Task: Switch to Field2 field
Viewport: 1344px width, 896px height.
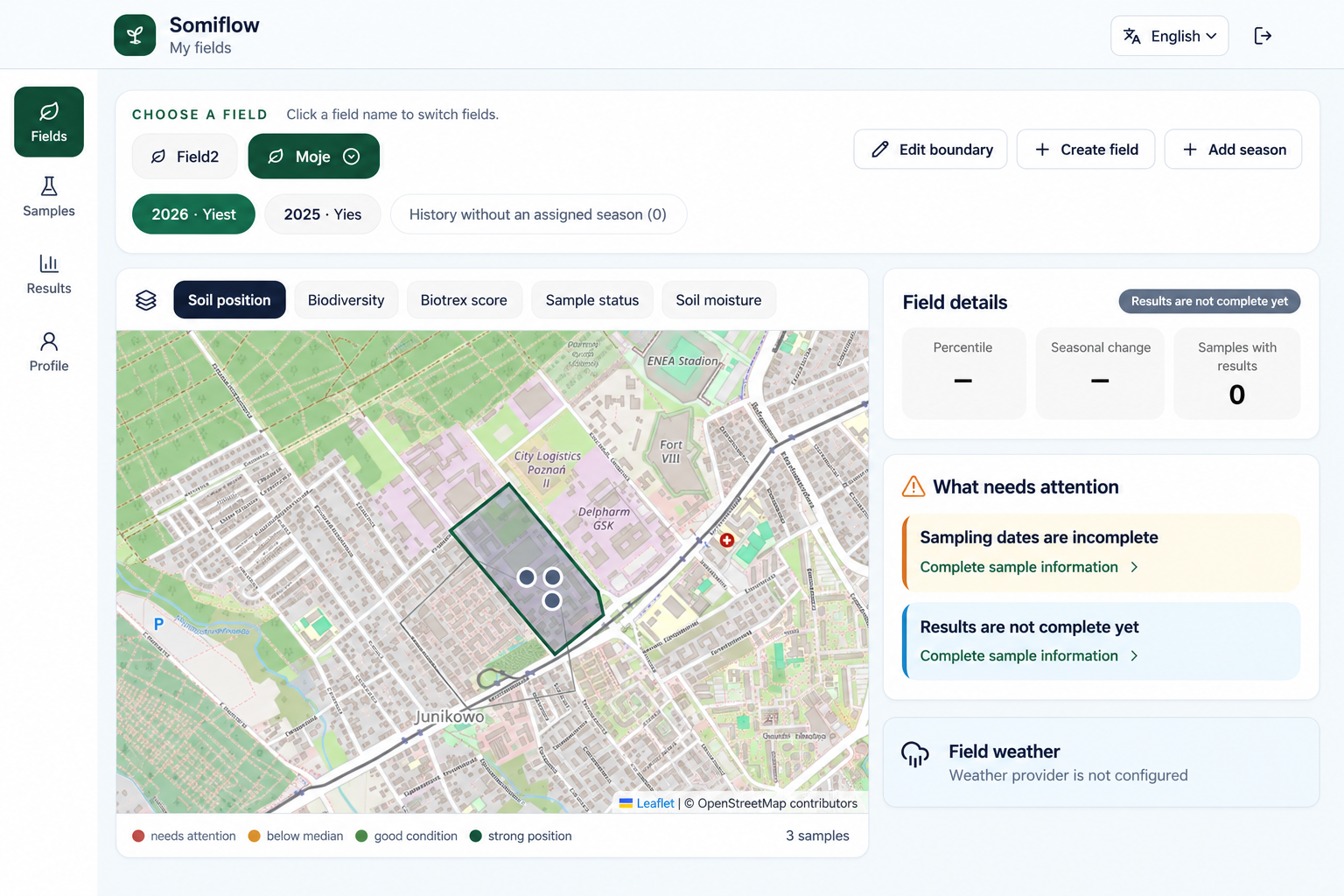Action: (185, 157)
